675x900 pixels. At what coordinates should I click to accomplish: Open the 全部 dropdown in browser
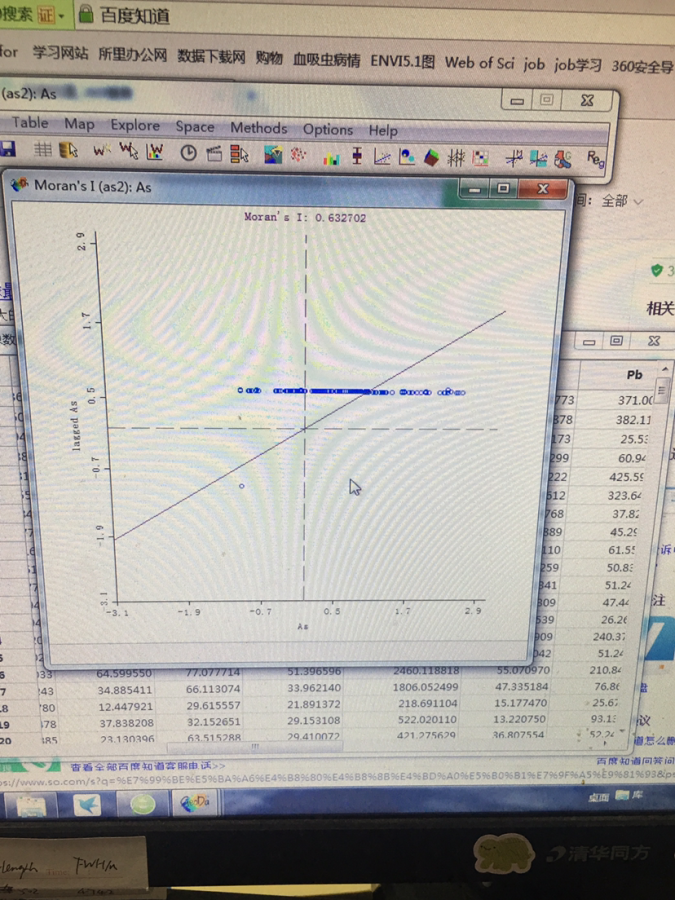(622, 201)
